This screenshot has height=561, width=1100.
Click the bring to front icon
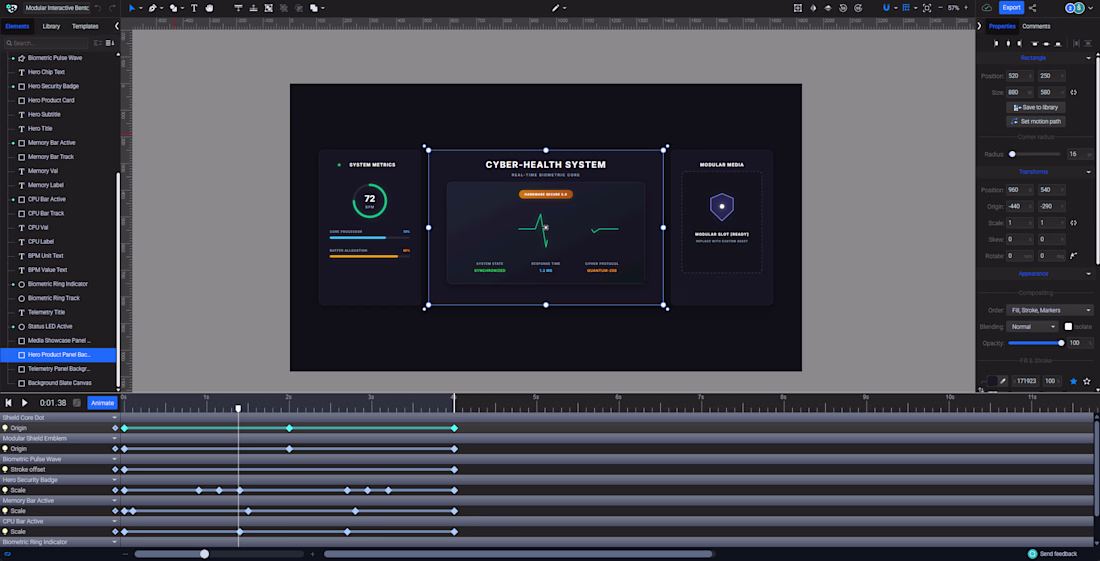(239, 8)
